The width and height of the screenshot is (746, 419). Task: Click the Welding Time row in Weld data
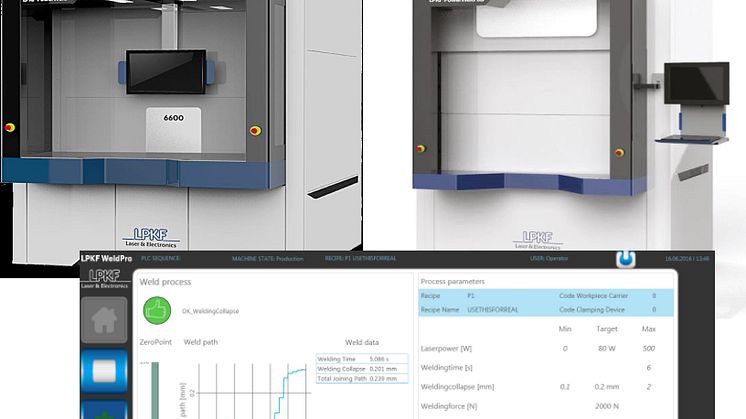click(362, 357)
